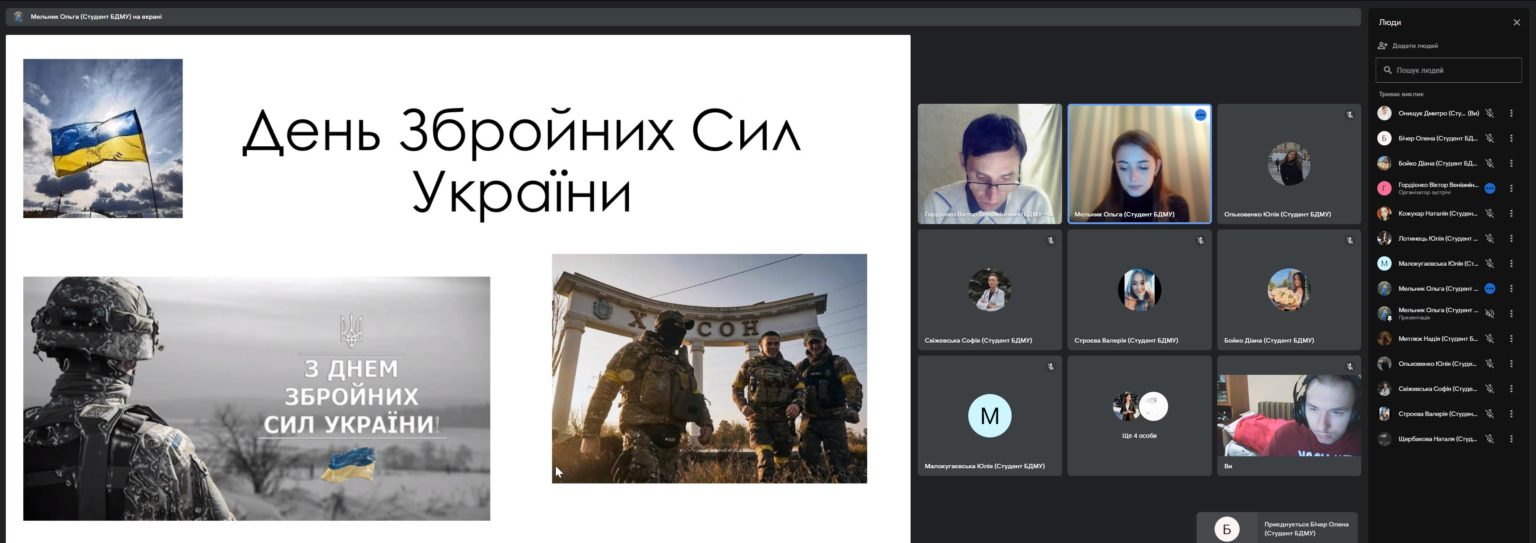Toggle mute for Бічер Олена in list
1536x543 pixels.
point(1489,138)
